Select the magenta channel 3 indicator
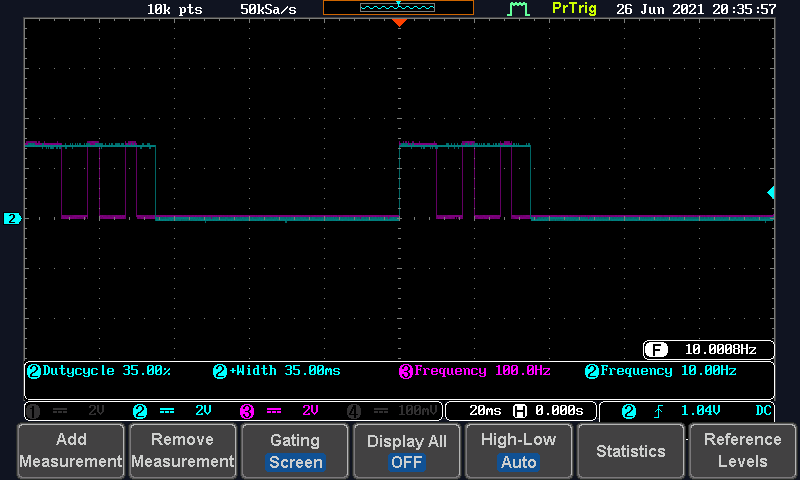800x480 pixels. (x=247, y=411)
